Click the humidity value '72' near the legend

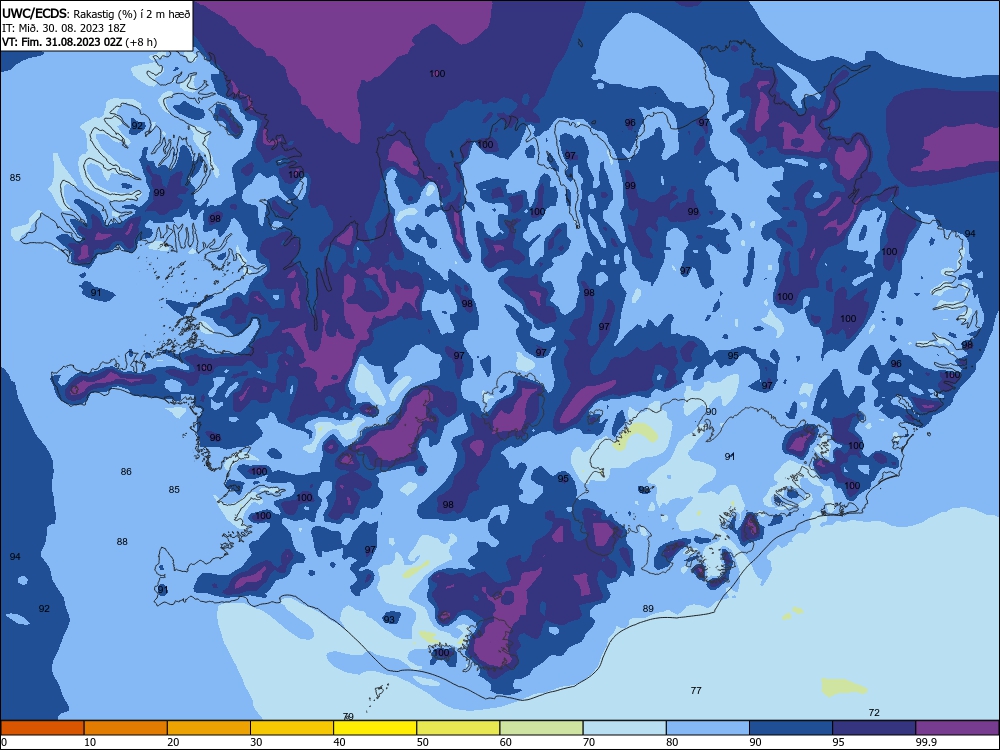(x=874, y=713)
